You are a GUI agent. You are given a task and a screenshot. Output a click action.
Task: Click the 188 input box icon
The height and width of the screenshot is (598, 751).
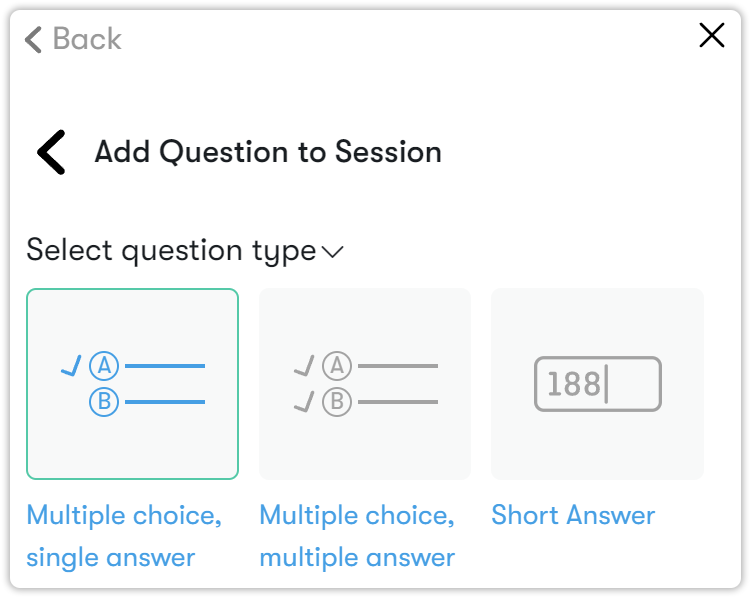[x=597, y=384]
